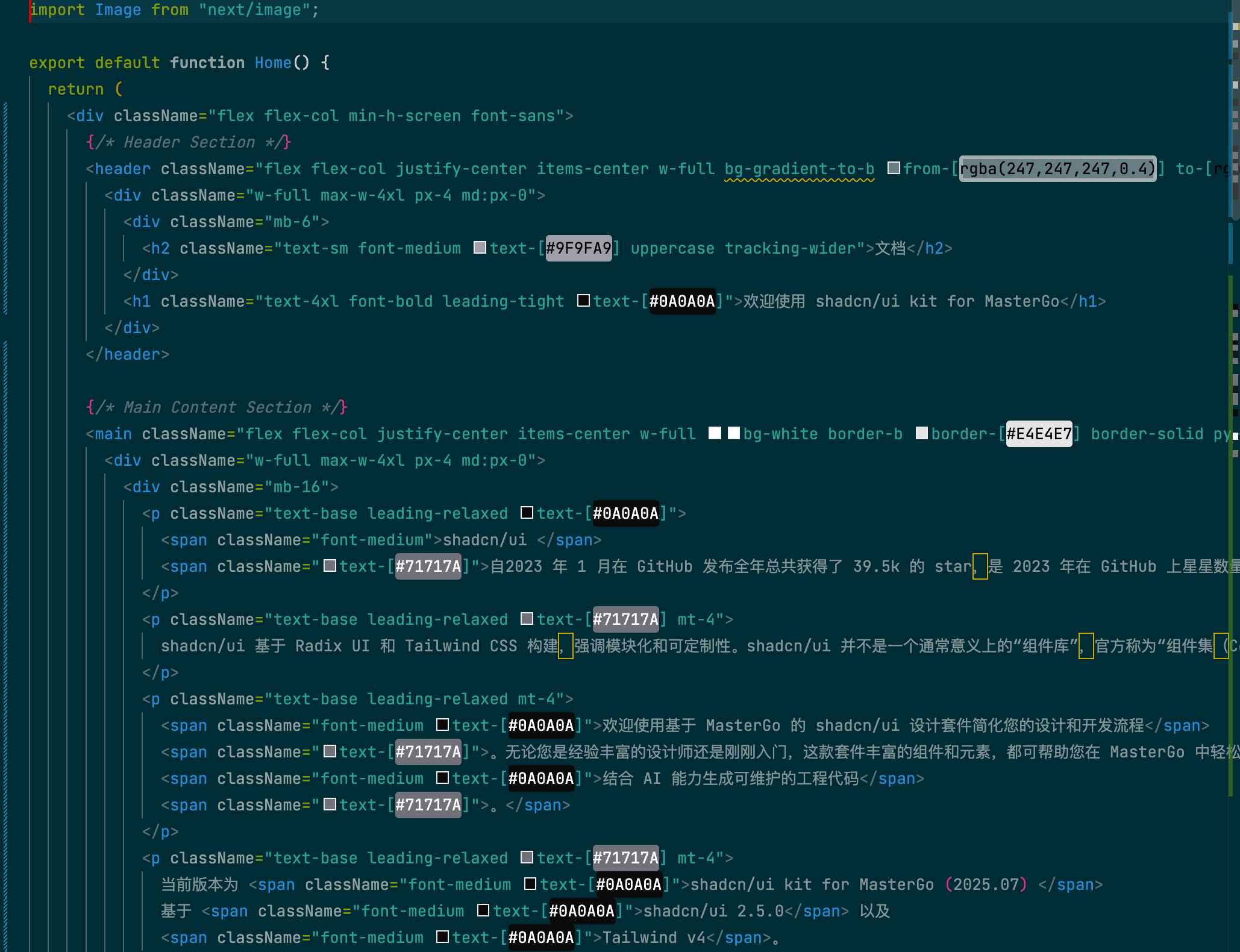This screenshot has height=952, width=1240.
Task: Click the 'border-b' class in the main tag
Action: pyautogui.click(x=865, y=434)
